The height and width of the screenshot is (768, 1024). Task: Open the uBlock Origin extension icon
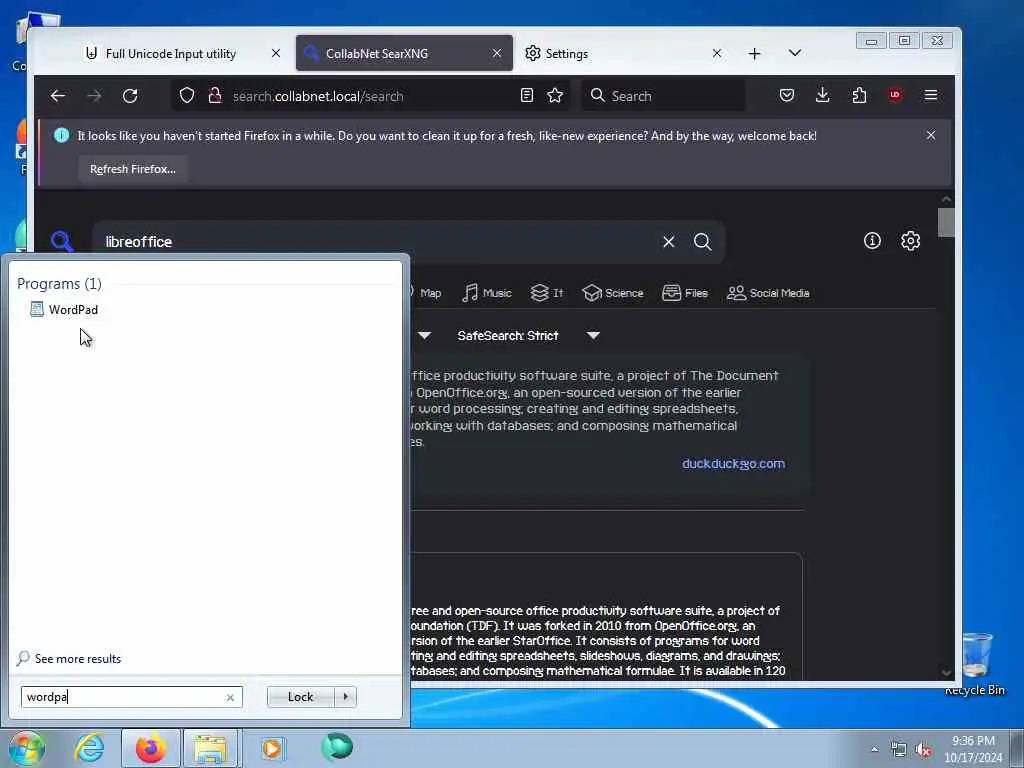point(895,95)
